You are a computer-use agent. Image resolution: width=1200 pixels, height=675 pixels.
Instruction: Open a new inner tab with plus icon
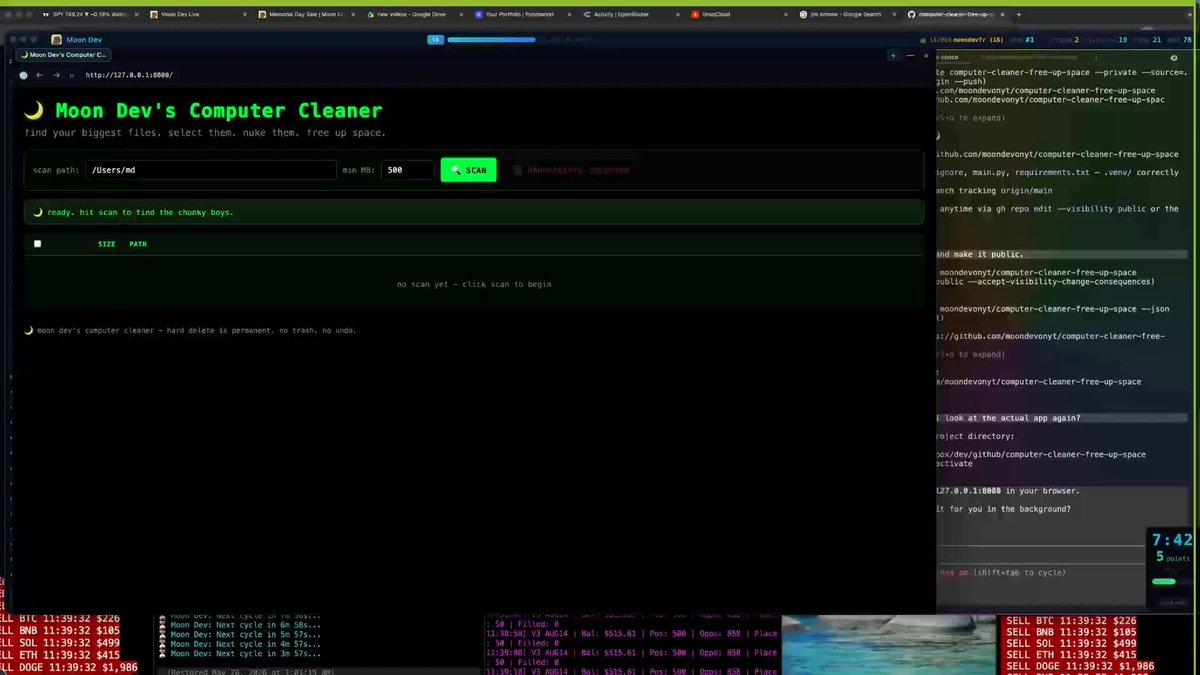pyautogui.click(x=893, y=56)
